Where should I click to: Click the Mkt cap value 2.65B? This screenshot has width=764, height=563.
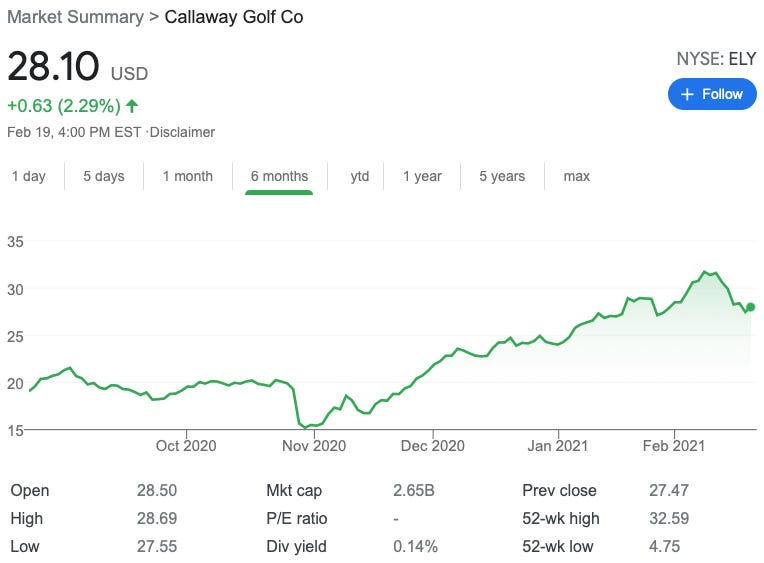[414, 490]
